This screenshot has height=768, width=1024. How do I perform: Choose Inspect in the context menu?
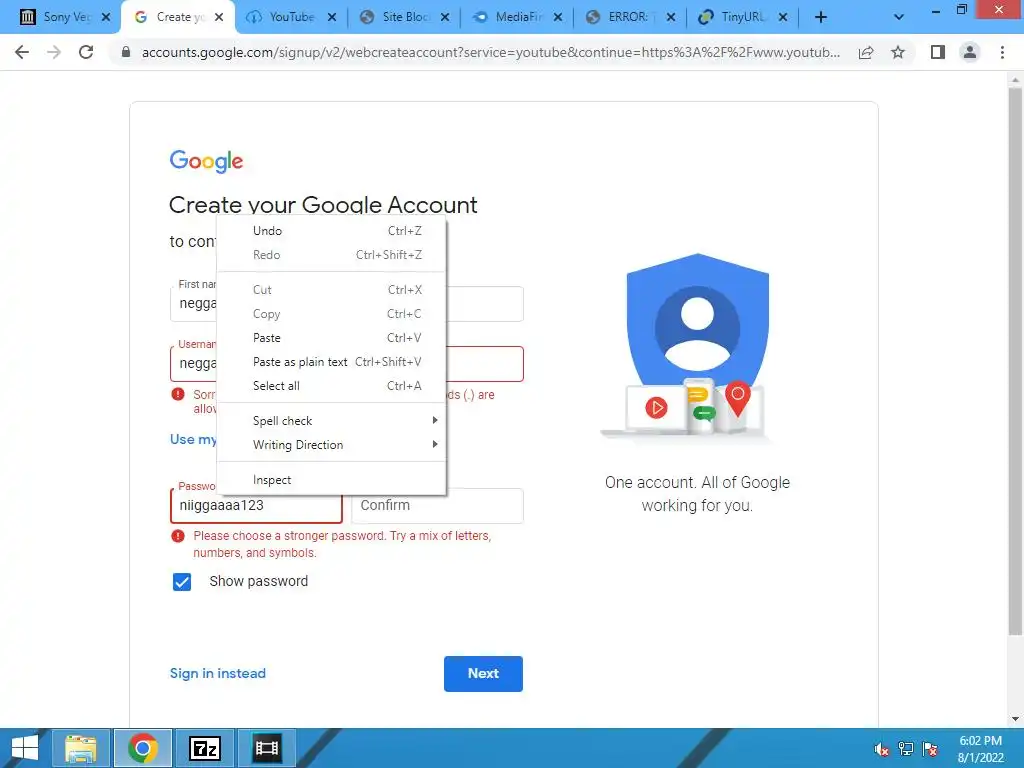pos(331,480)
